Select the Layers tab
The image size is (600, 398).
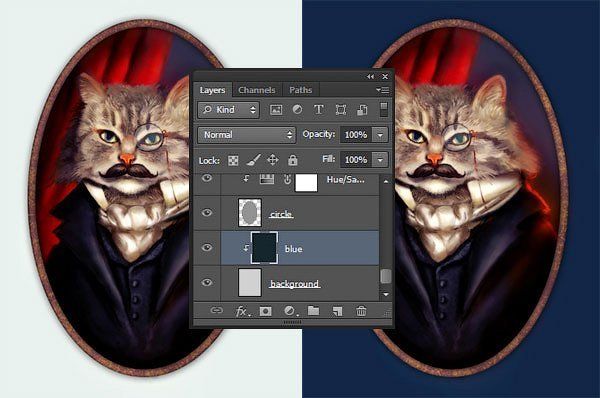[212, 90]
